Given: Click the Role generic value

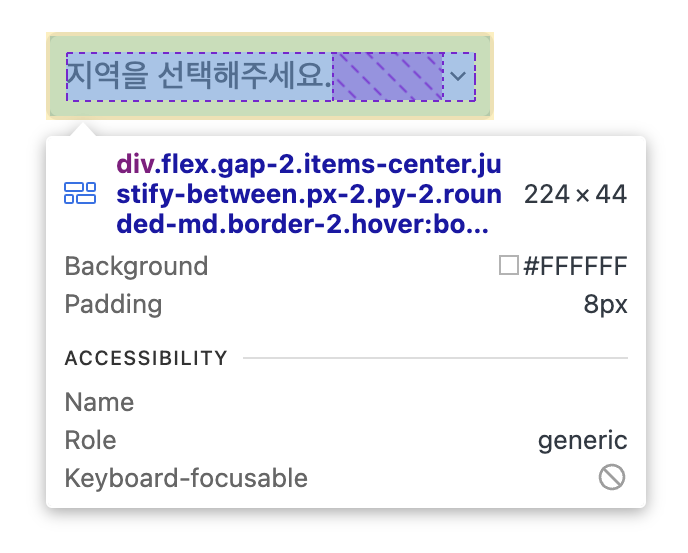Looking at the screenshot, I should [x=583, y=440].
